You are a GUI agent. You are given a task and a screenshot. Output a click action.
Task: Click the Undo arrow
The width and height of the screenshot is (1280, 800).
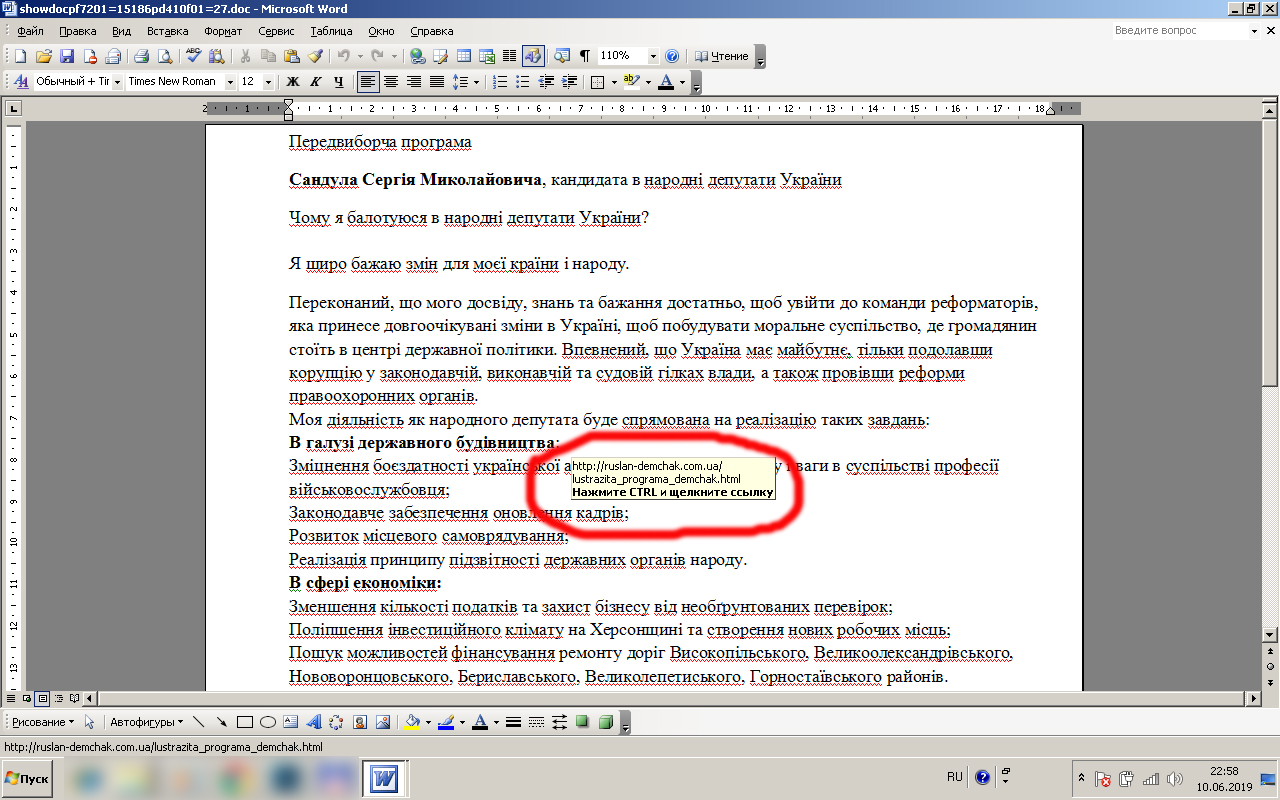pyautogui.click(x=344, y=56)
